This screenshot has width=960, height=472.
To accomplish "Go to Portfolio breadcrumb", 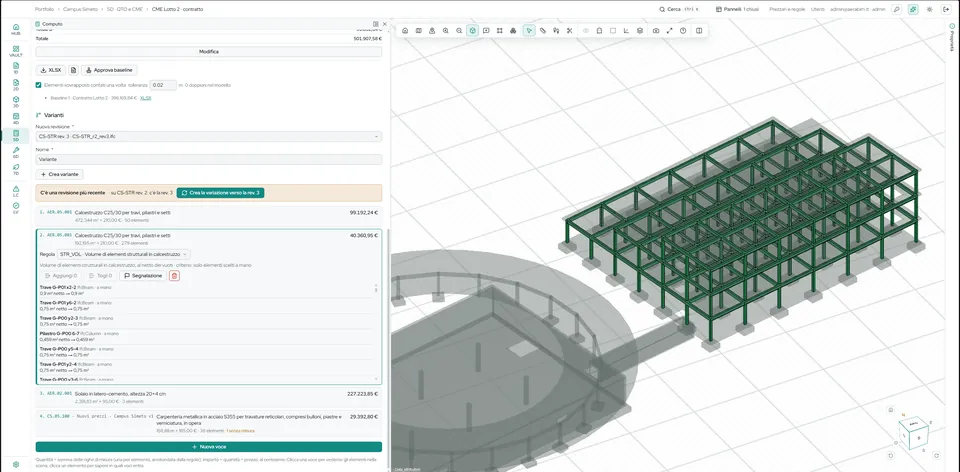I will coord(44,10).
